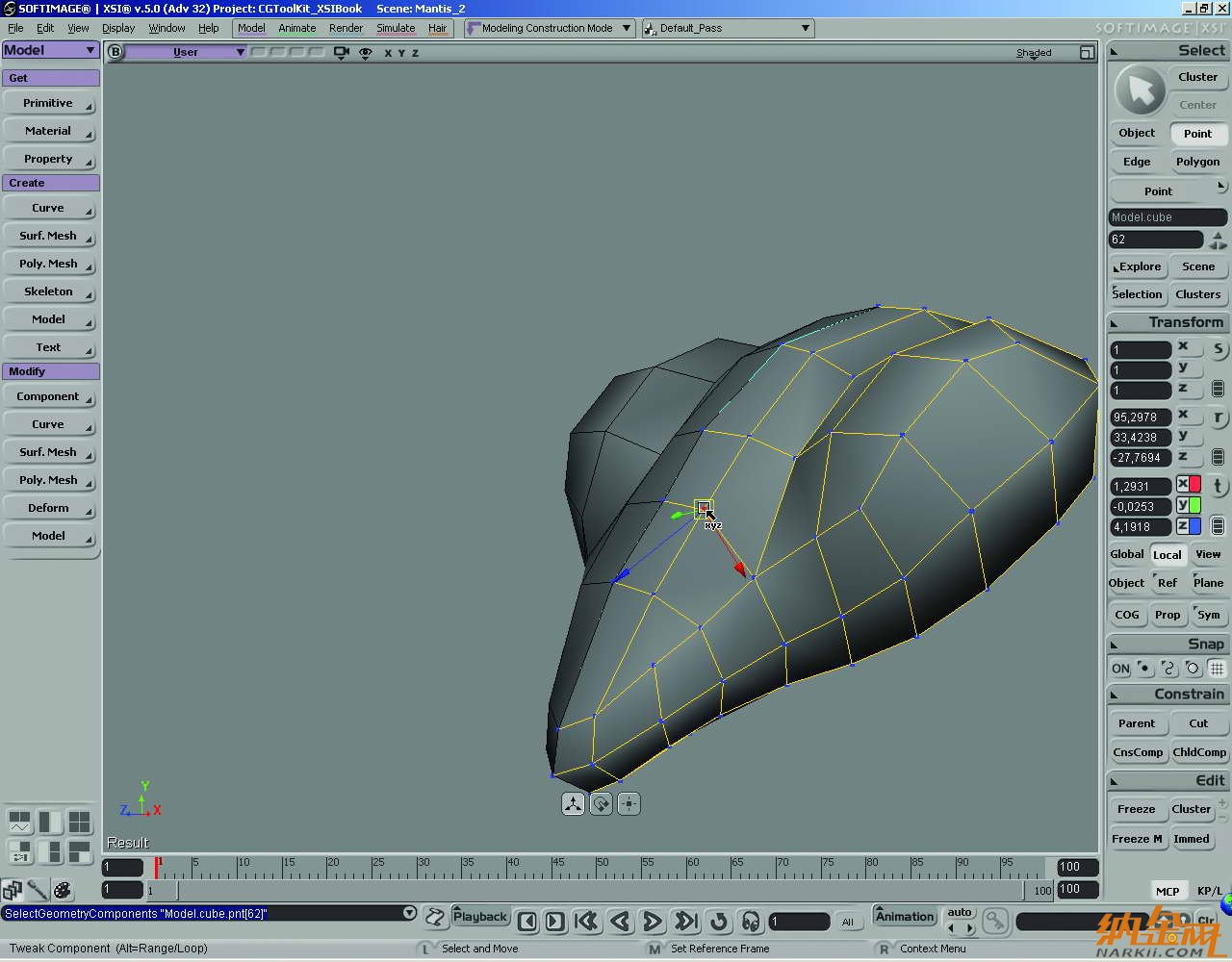Open Modeling Construction Mode dropdown

pyautogui.click(x=549, y=28)
